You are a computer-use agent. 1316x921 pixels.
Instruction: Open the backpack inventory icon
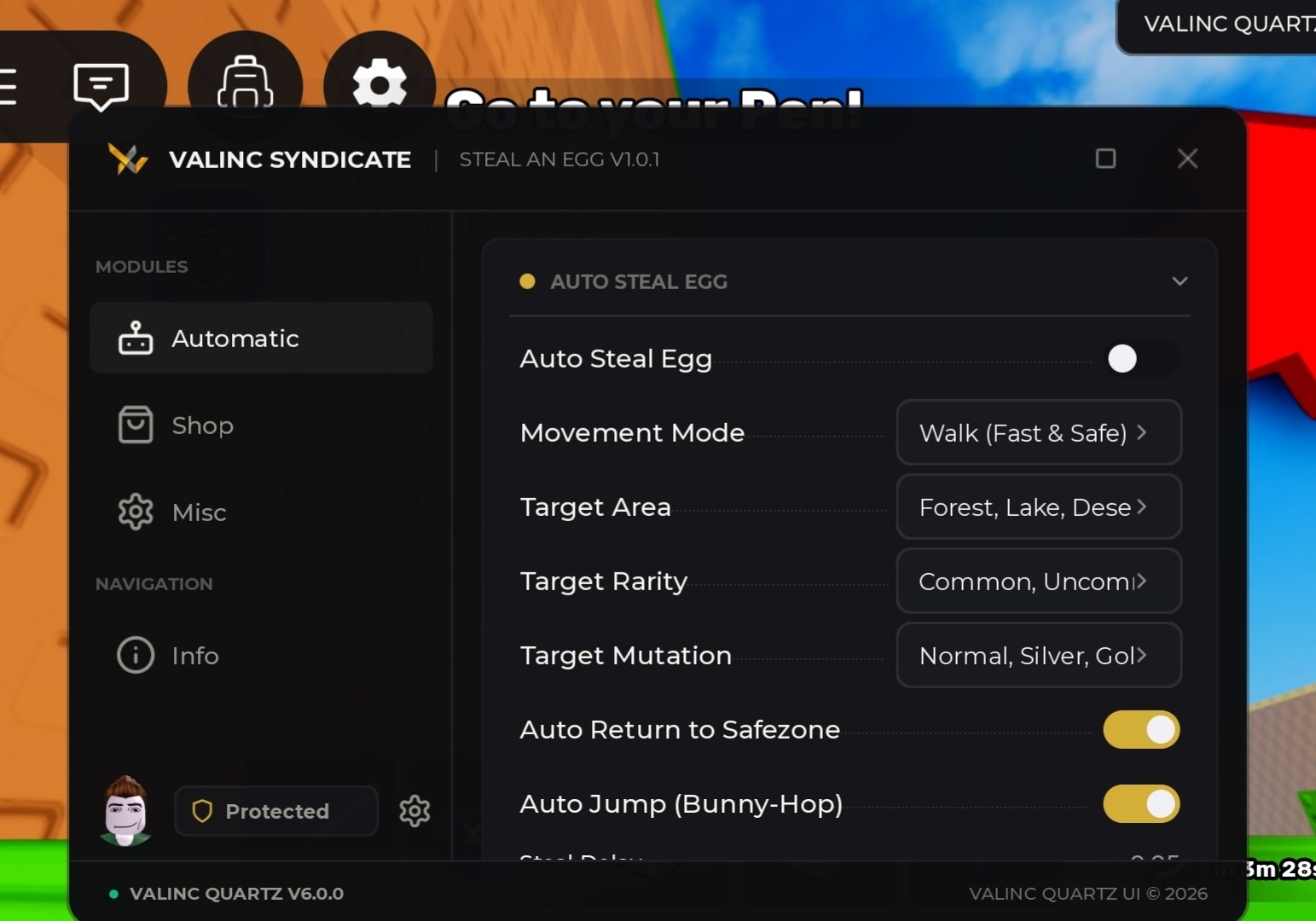pyautogui.click(x=246, y=84)
